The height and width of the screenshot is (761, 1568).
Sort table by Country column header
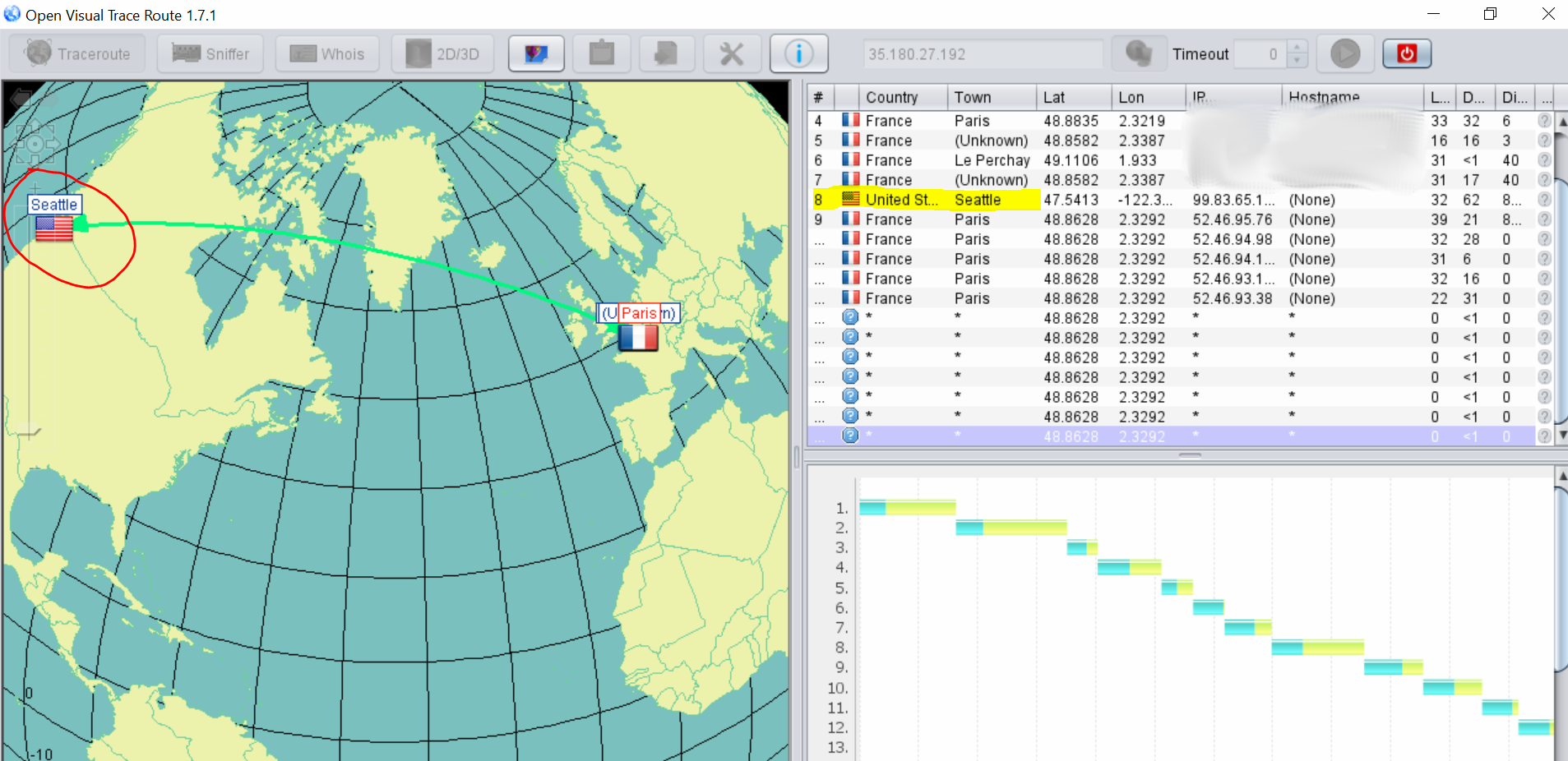tap(903, 97)
